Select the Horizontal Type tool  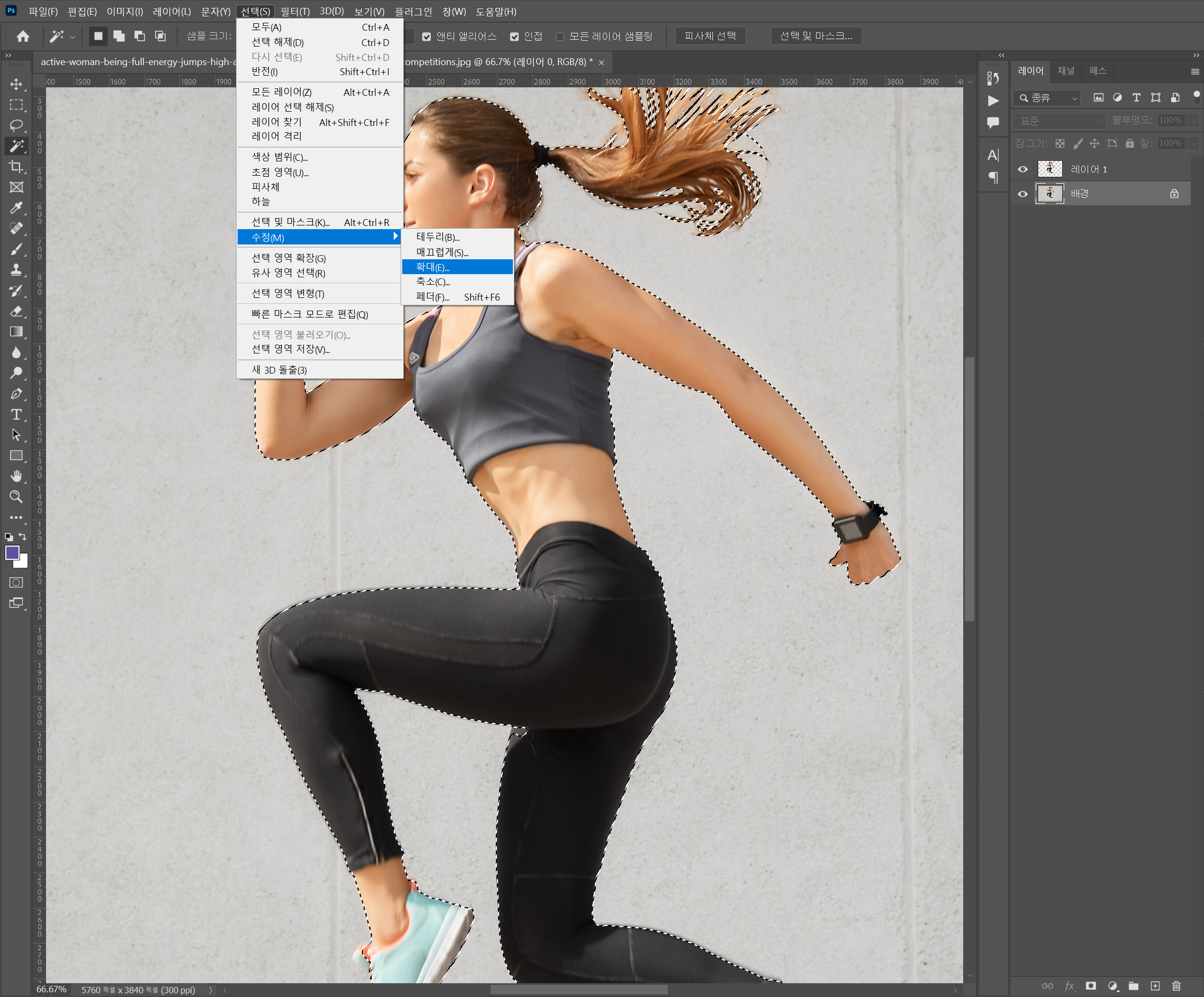coord(16,414)
